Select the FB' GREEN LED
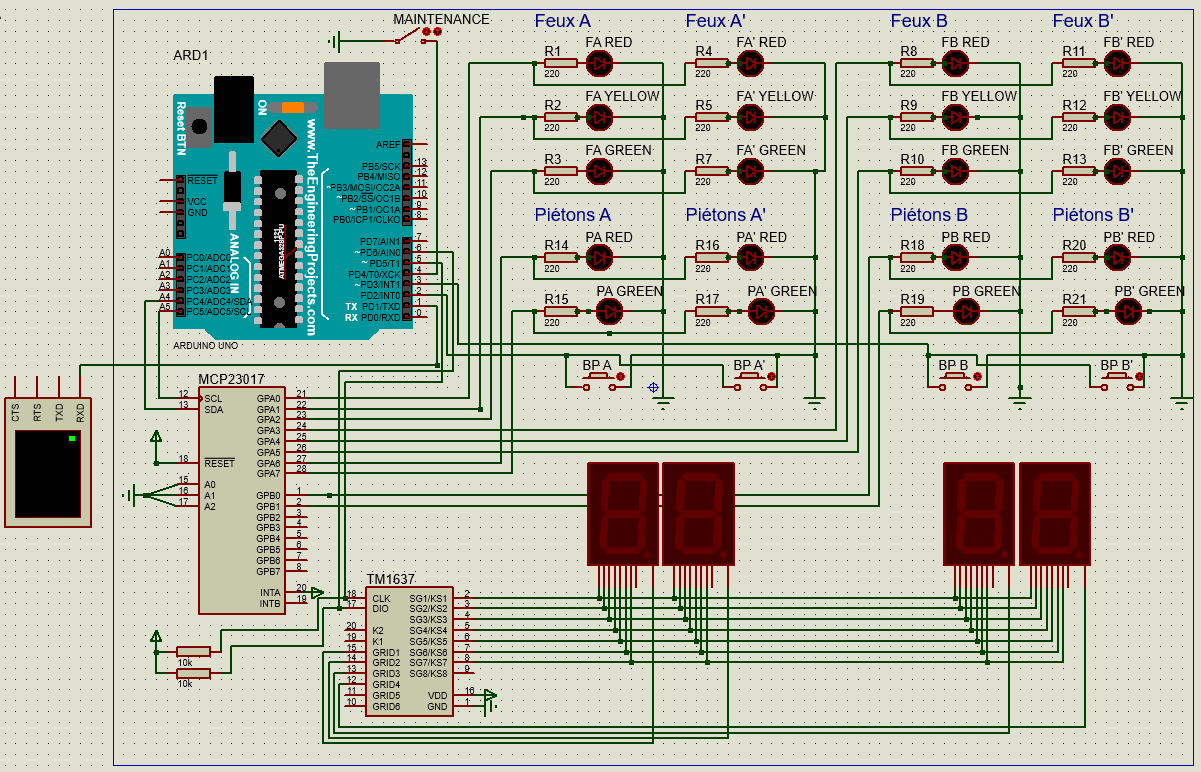1201x772 pixels. click(1117, 172)
